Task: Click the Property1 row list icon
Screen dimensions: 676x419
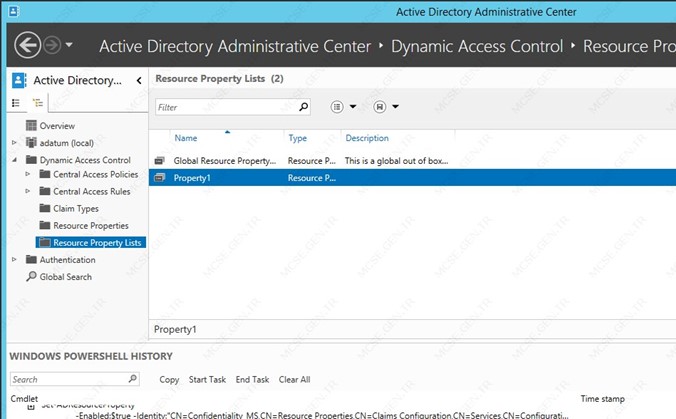Action: tap(160, 178)
